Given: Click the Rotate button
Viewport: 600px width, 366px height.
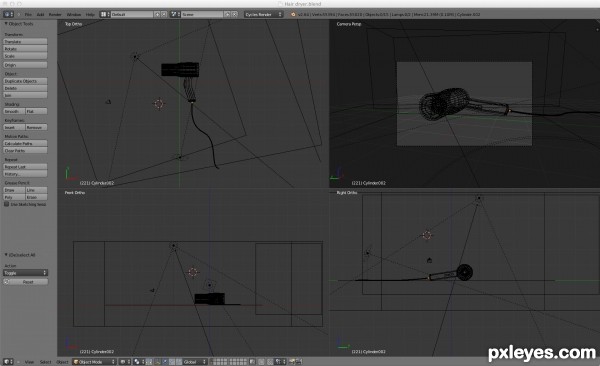Looking at the screenshot, I should (25, 49).
